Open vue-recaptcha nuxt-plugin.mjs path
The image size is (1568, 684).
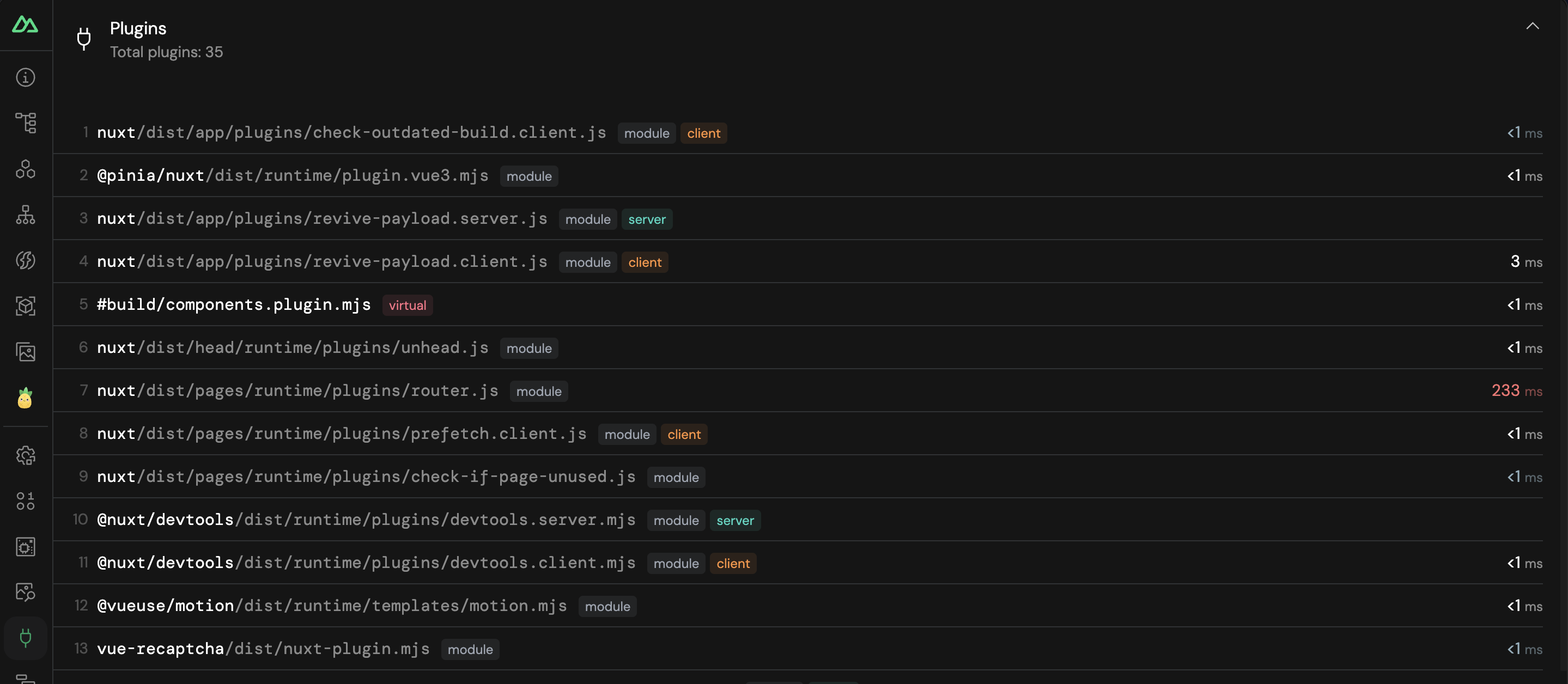coord(263,649)
